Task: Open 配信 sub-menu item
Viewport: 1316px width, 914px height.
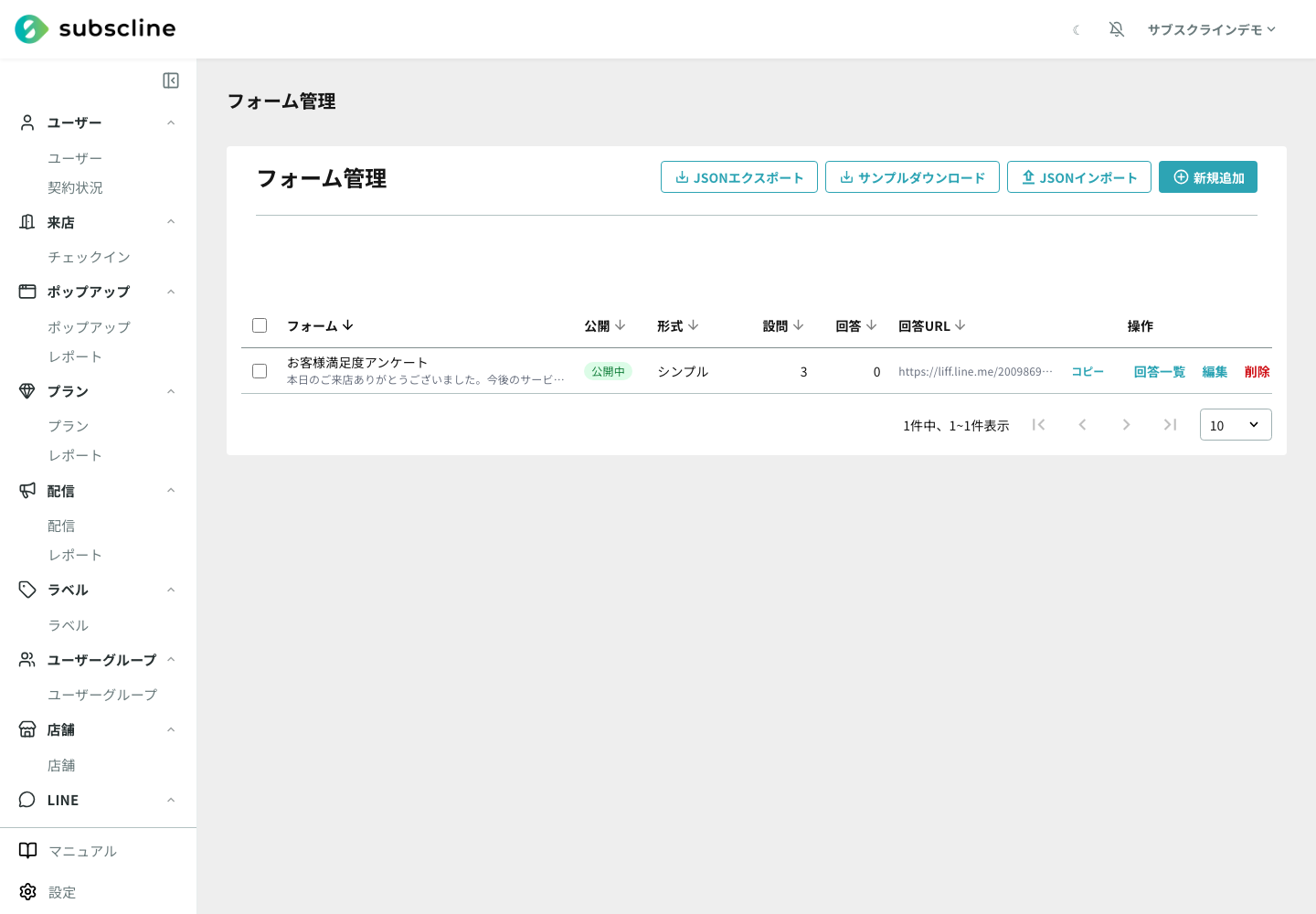Action: (x=61, y=526)
